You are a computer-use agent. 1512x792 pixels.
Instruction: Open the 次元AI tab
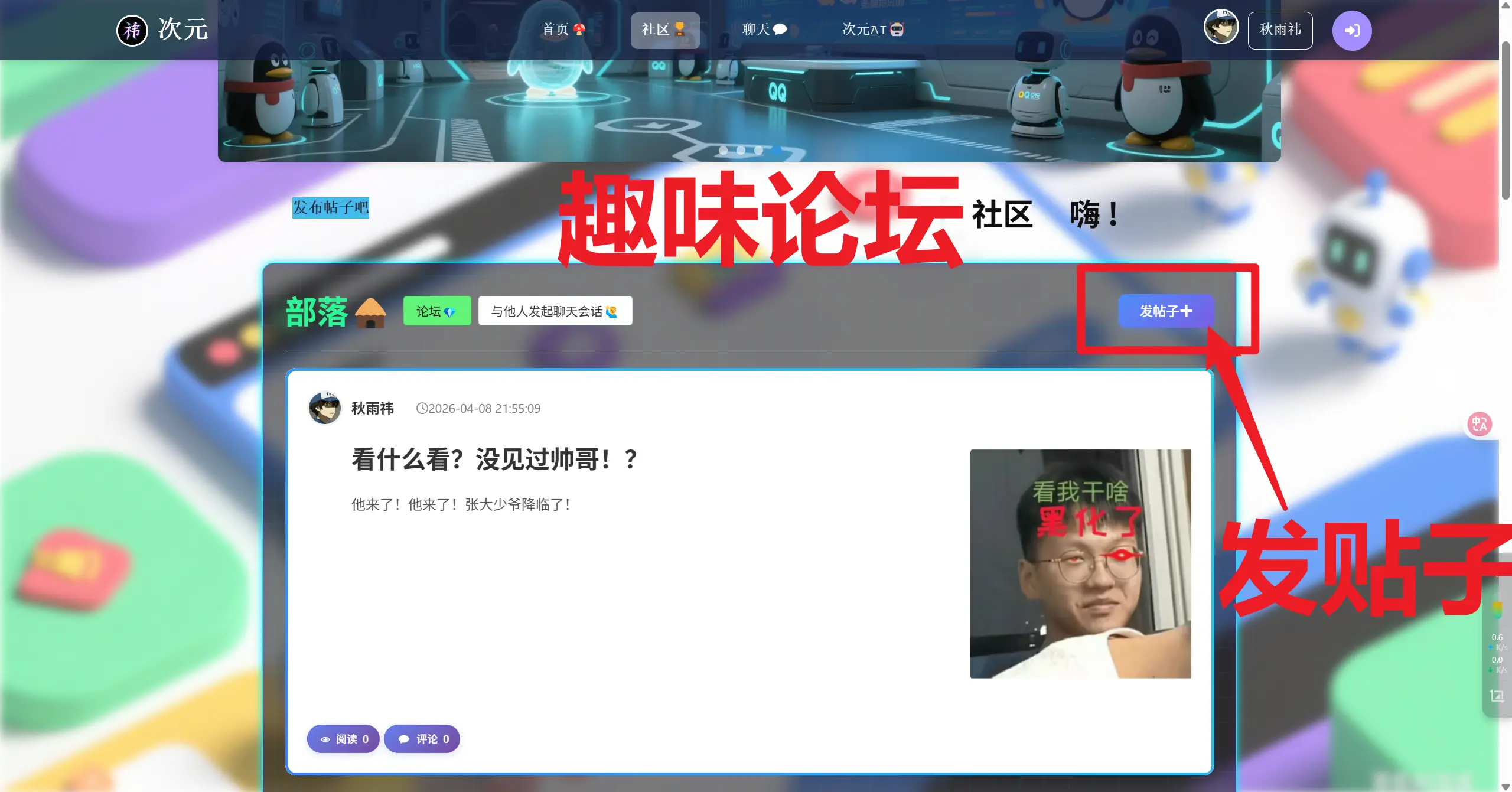873,30
